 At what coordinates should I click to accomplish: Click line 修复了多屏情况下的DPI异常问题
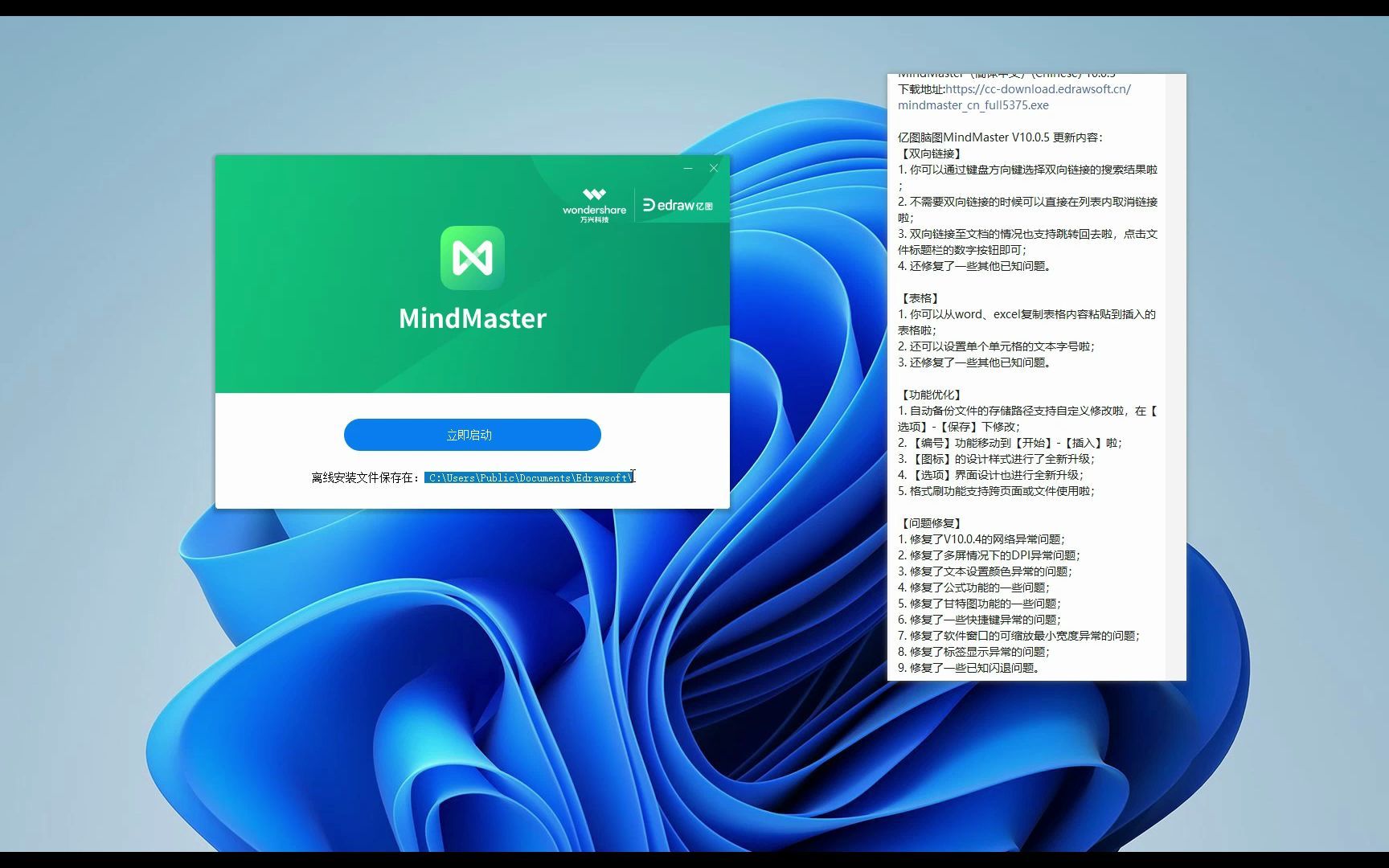[990, 555]
